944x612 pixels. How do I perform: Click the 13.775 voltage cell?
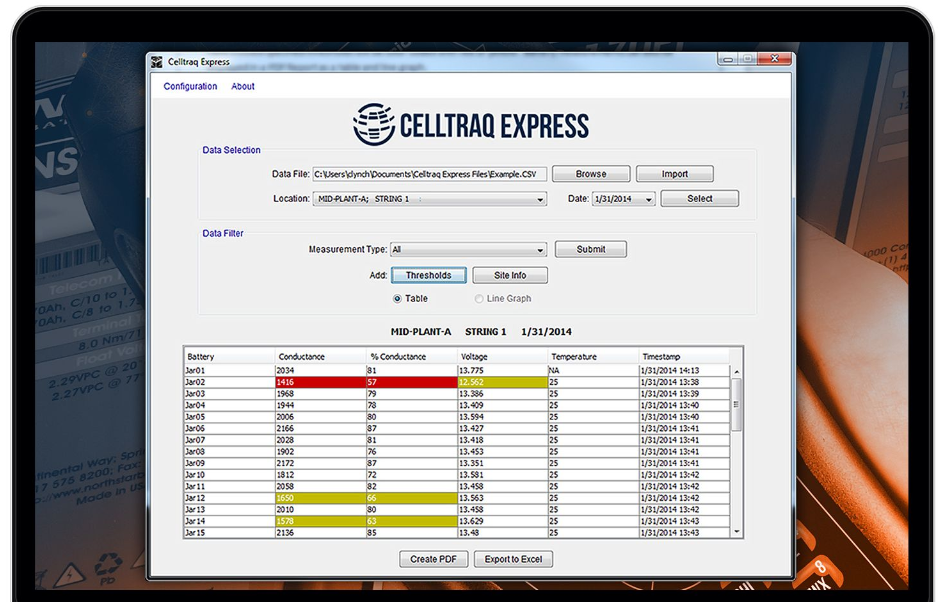pos(503,371)
